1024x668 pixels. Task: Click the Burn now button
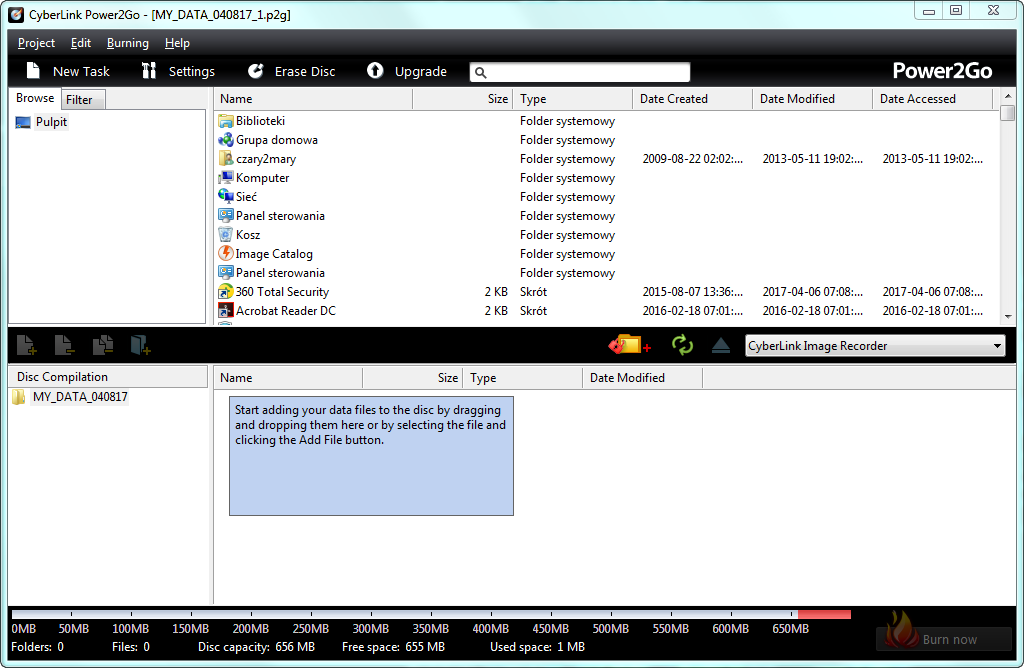[x=944, y=639]
